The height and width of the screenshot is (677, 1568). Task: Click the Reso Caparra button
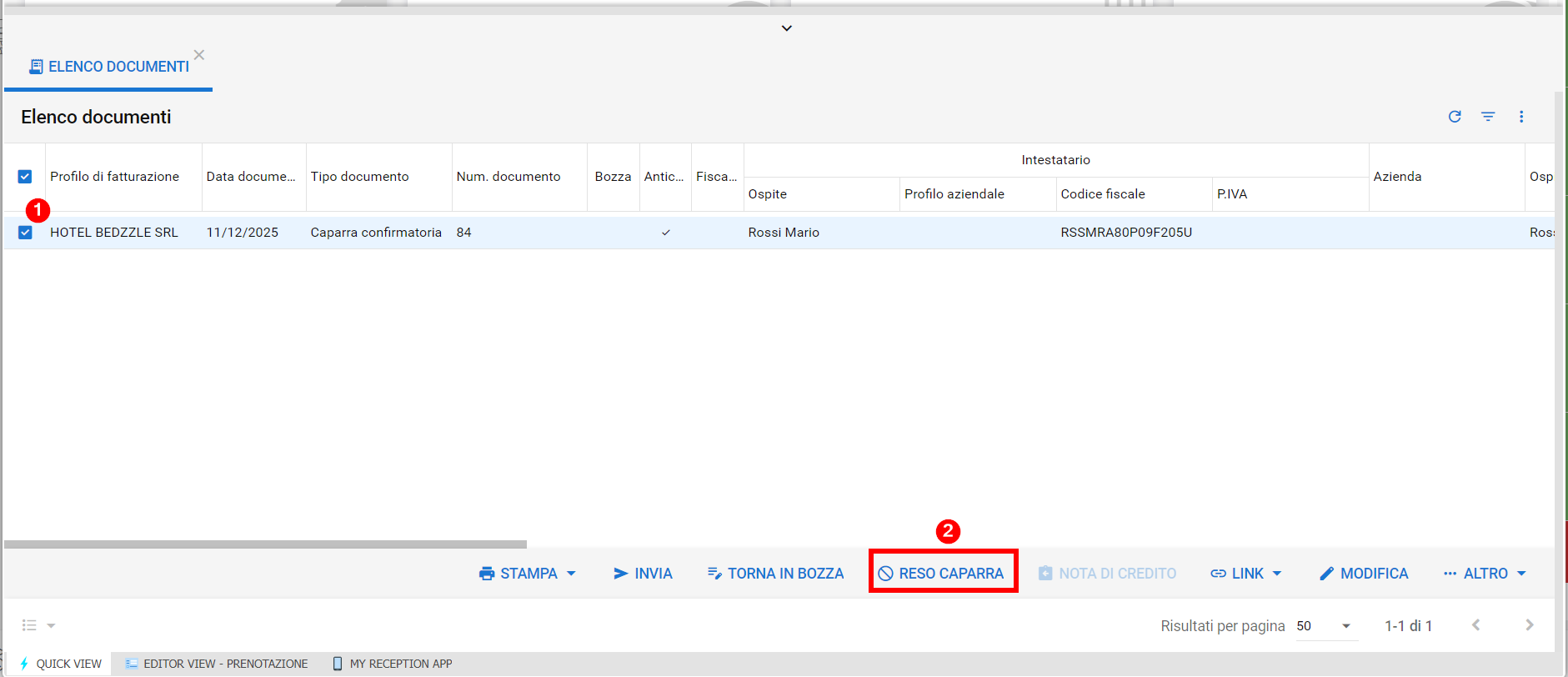pos(942,574)
